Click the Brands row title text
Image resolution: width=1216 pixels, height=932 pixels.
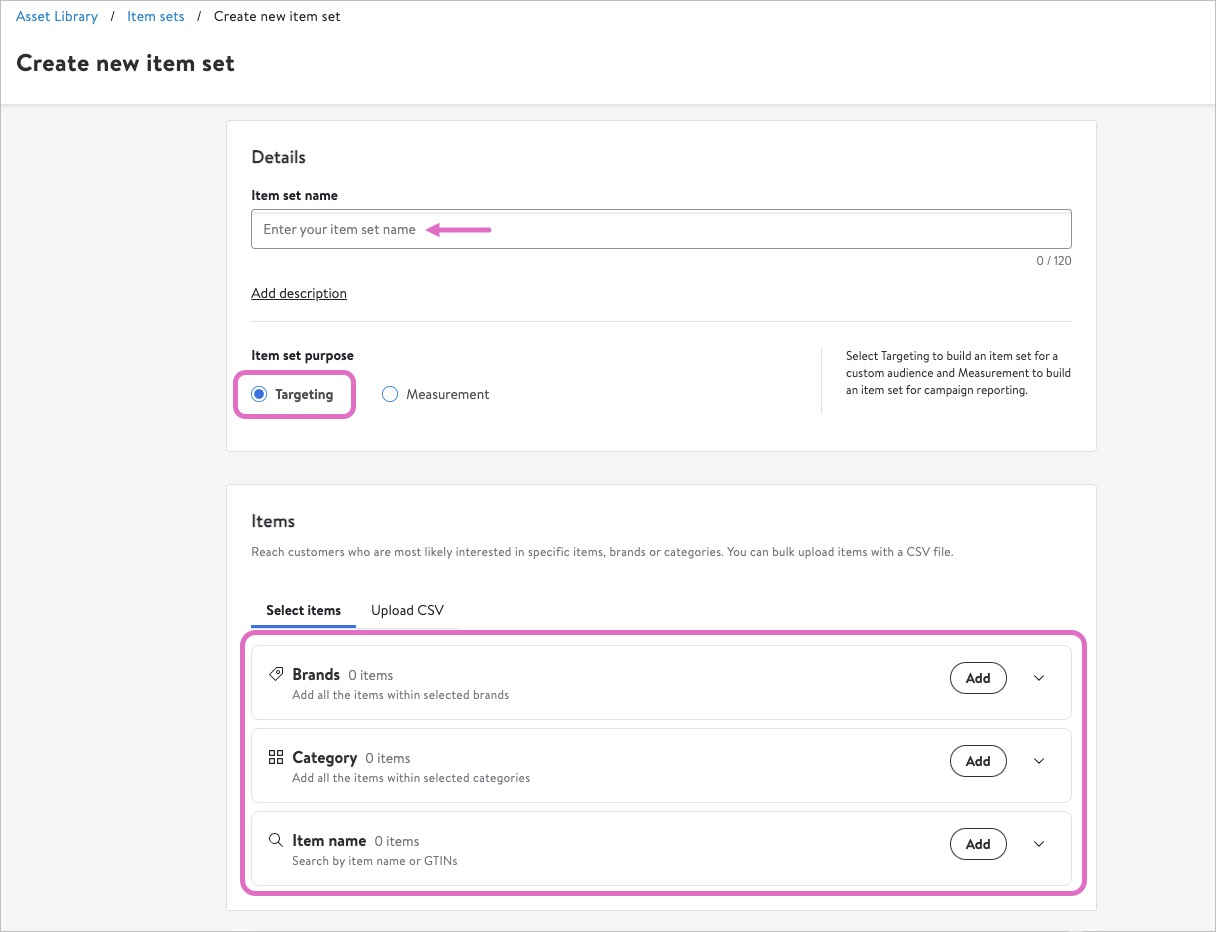coord(316,675)
